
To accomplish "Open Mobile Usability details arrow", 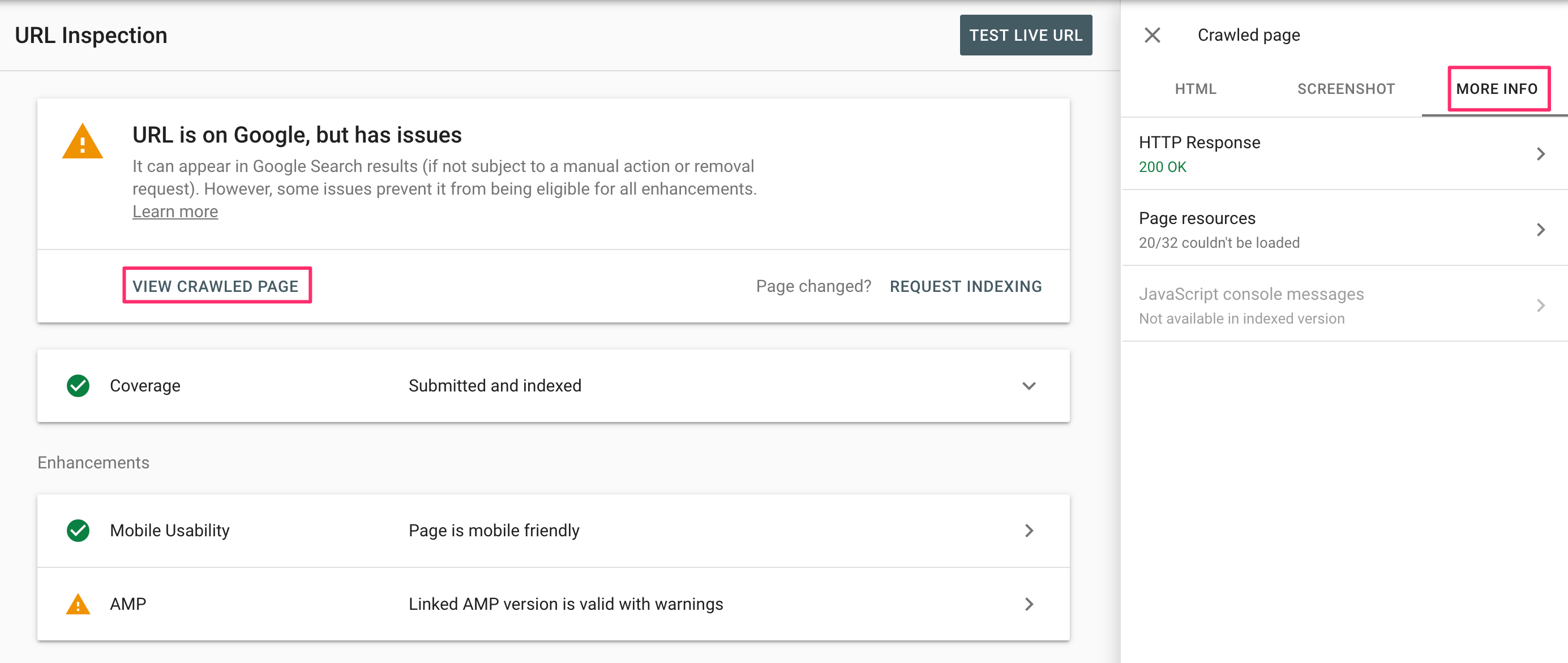I will 1029,531.
